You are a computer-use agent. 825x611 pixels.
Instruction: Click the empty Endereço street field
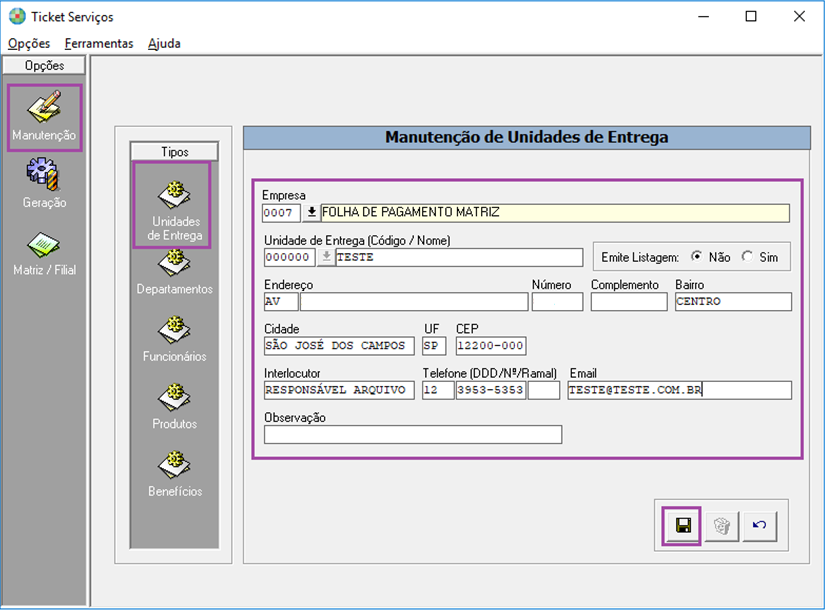(414, 302)
